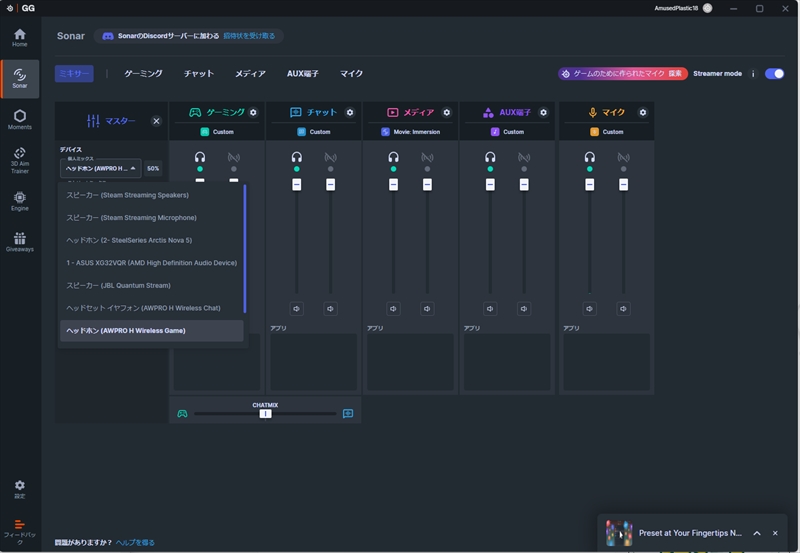Open AUX端子 channel settings gear
This screenshot has height=553, width=800.
pos(543,112)
